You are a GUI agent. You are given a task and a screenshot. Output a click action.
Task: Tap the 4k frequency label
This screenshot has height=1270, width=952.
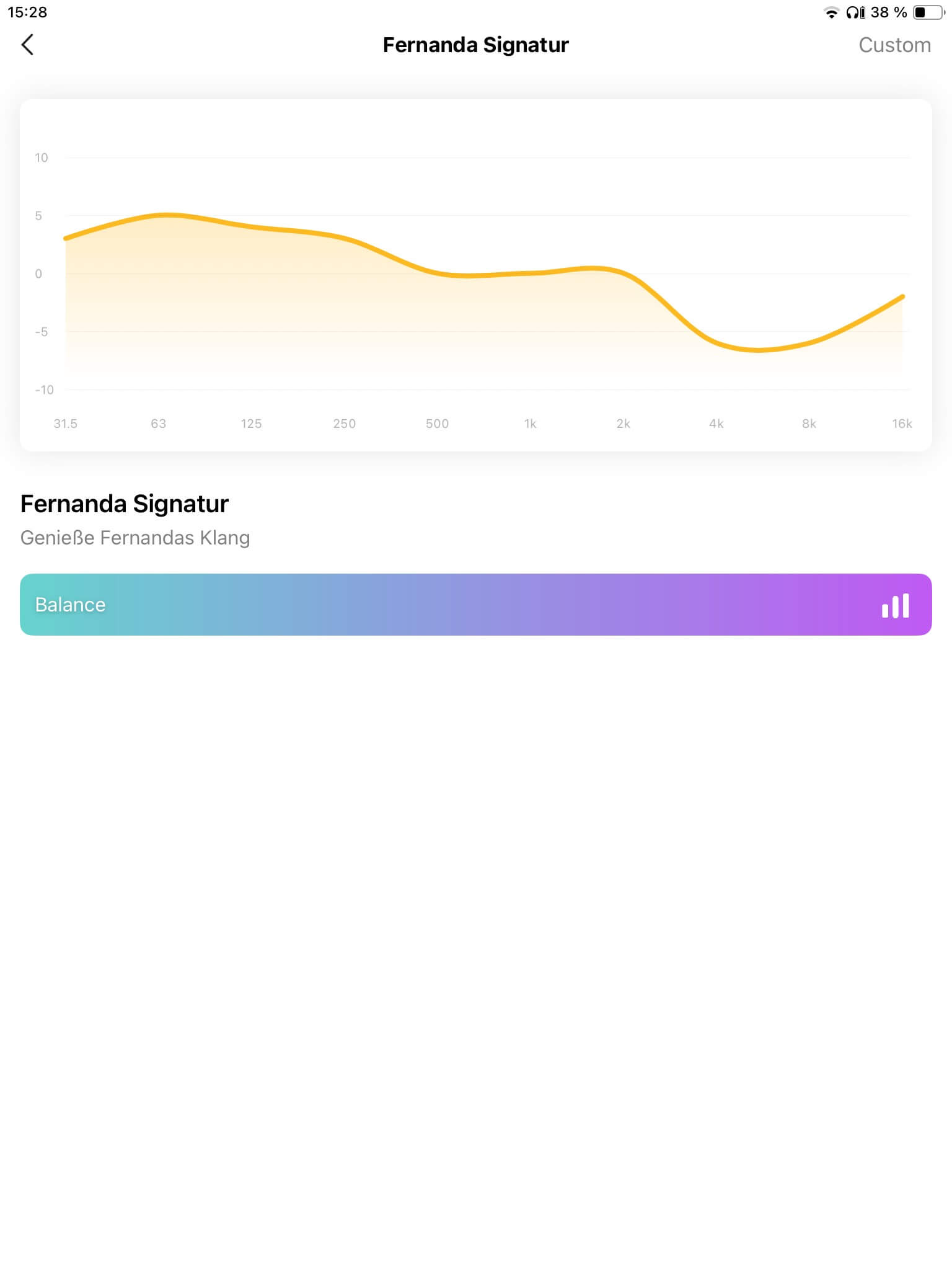tap(716, 424)
